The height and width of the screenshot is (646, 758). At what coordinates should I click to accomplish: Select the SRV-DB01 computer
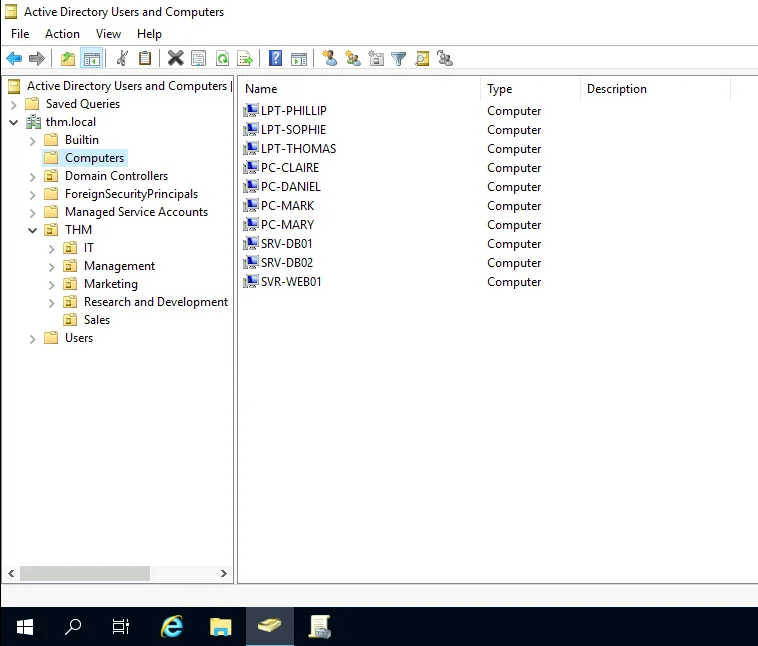[x=286, y=243]
